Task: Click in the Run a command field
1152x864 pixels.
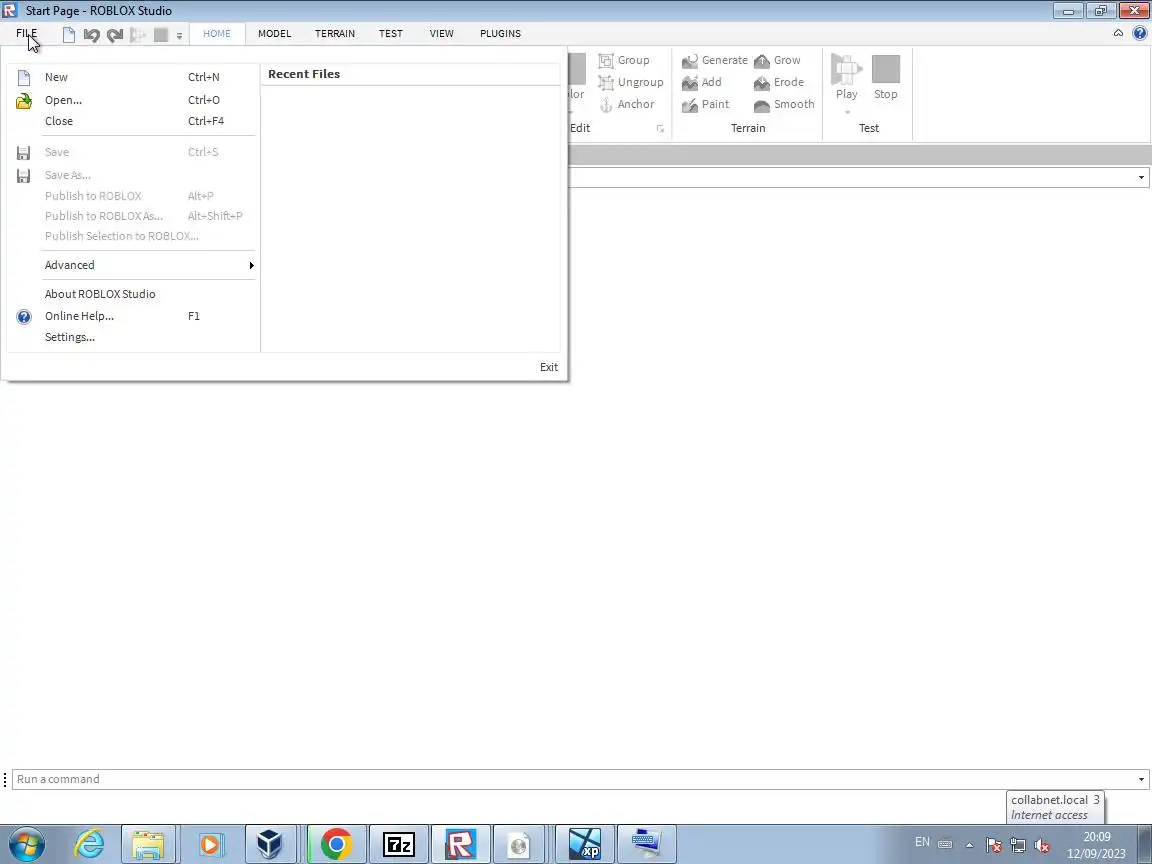Action: (573, 780)
